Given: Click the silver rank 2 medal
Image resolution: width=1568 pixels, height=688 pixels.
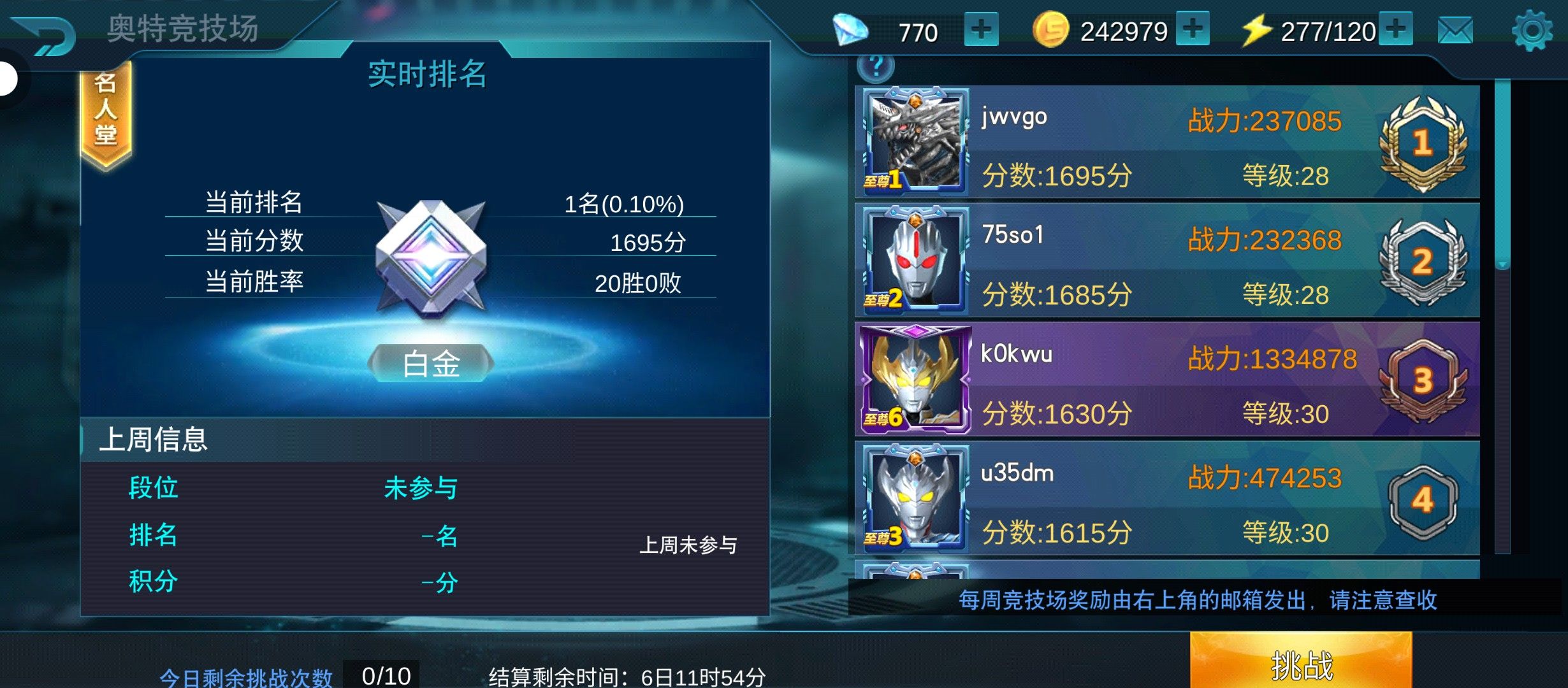Looking at the screenshot, I should click(1423, 262).
